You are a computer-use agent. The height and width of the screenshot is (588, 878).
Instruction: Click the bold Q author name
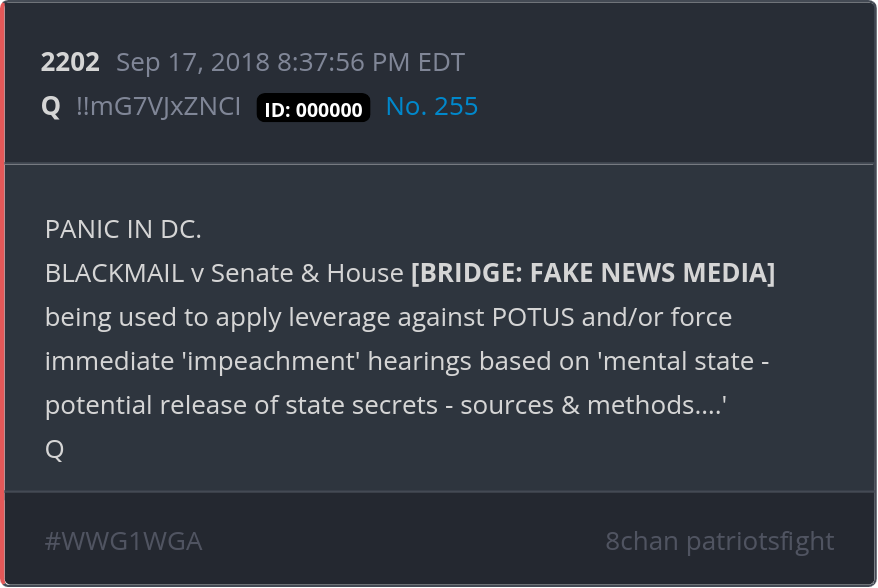click(x=51, y=106)
